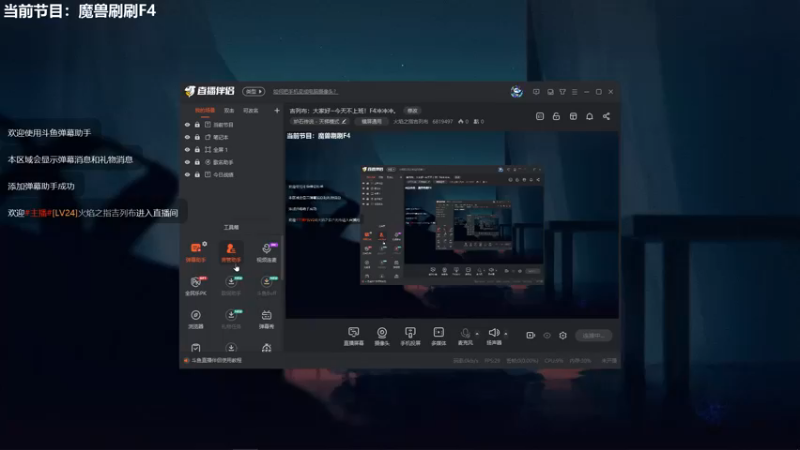Click 修改 button next to room title
Viewport: 800px width, 450px height.
412,110
